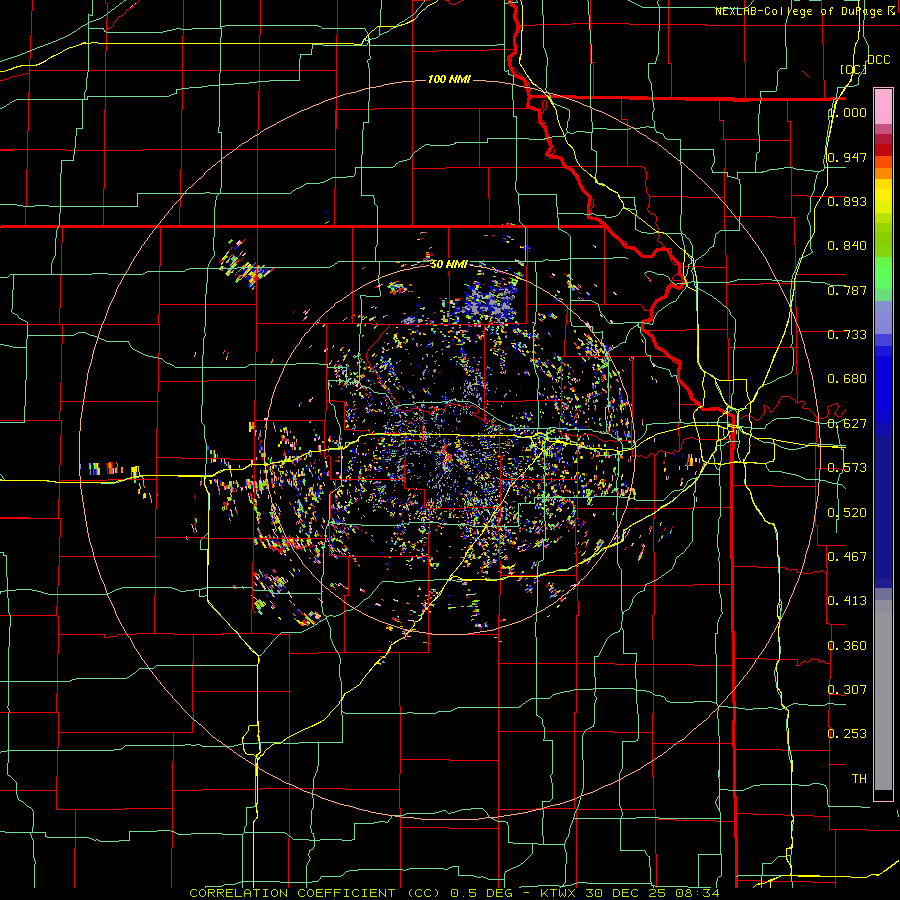
Task: Click the 0.520 scale value
Action: [847, 513]
